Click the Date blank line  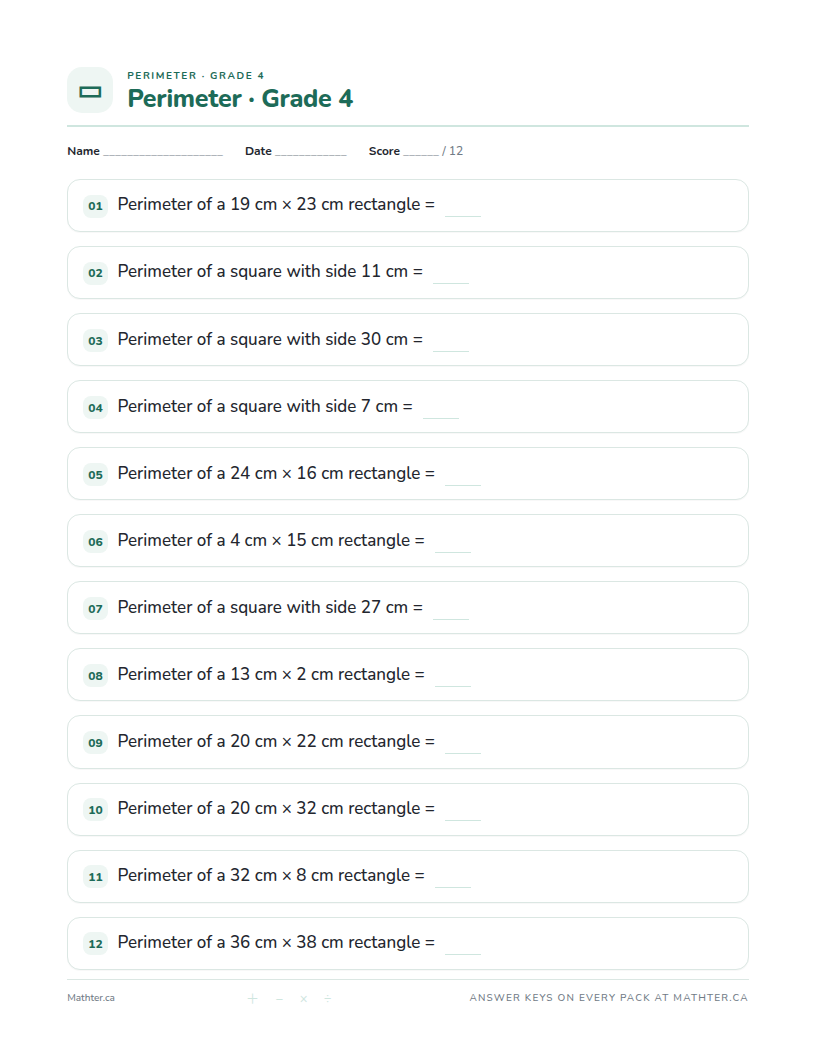click(x=311, y=153)
